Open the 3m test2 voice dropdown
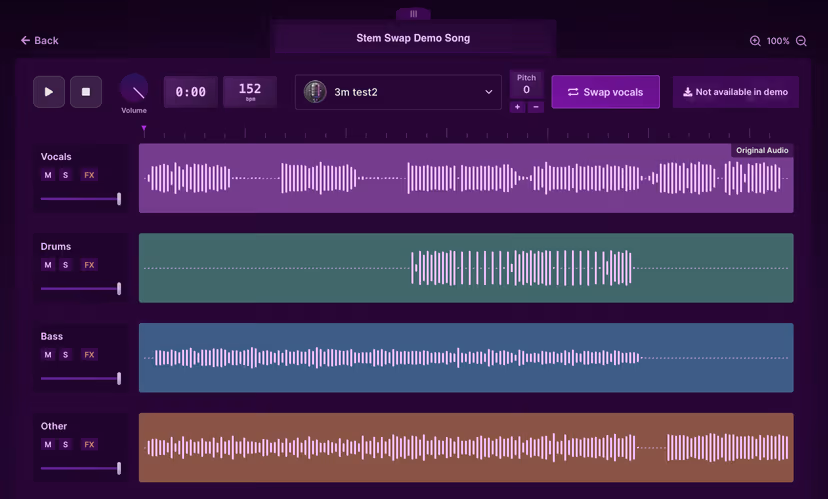Image resolution: width=828 pixels, height=499 pixels. click(x=398, y=92)
